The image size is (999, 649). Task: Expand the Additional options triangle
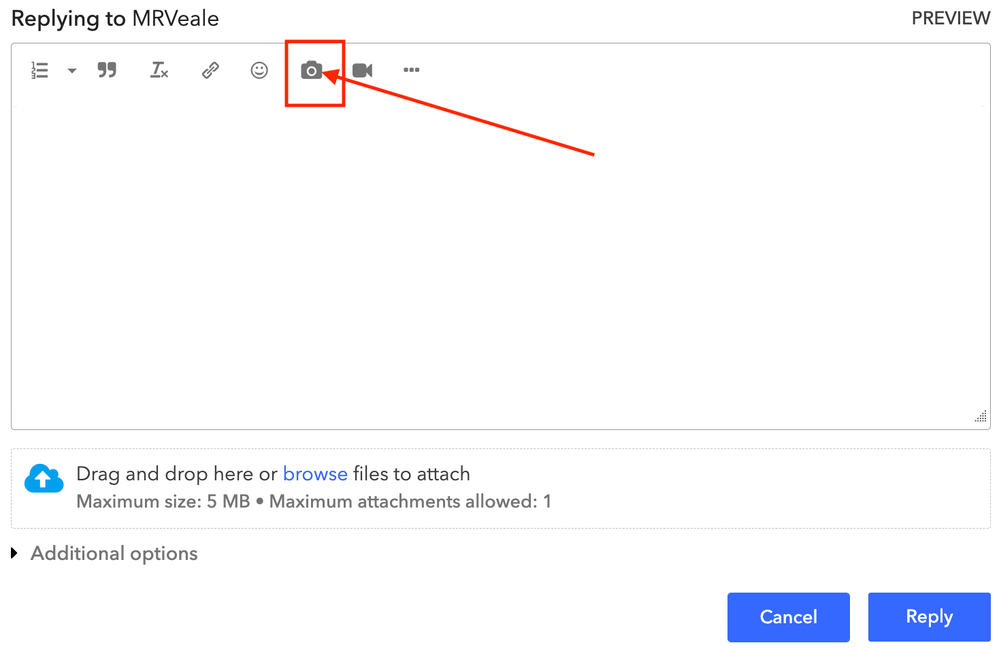click(15, 553)
